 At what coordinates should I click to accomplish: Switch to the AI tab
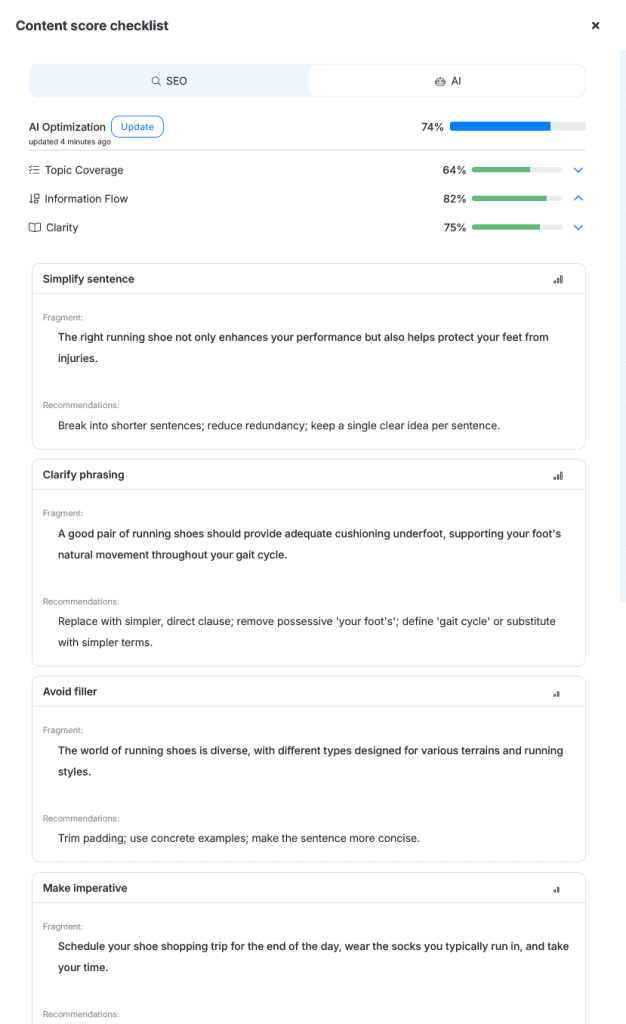[447, 81]
